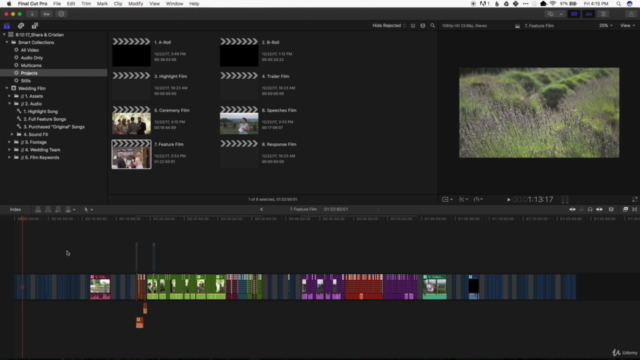640x360 pixels.
Task: Show the Libraries sidebar clapper icon
Action: point(7,26)
